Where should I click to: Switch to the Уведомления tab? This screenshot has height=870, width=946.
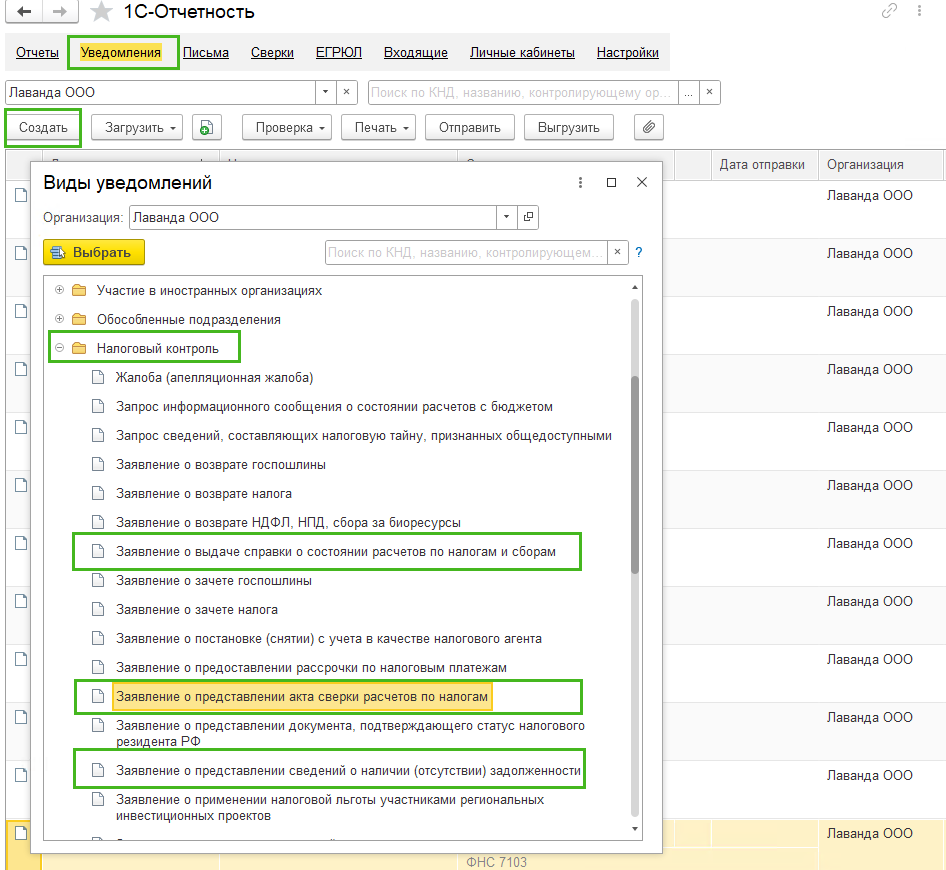[x=121, y=52]
